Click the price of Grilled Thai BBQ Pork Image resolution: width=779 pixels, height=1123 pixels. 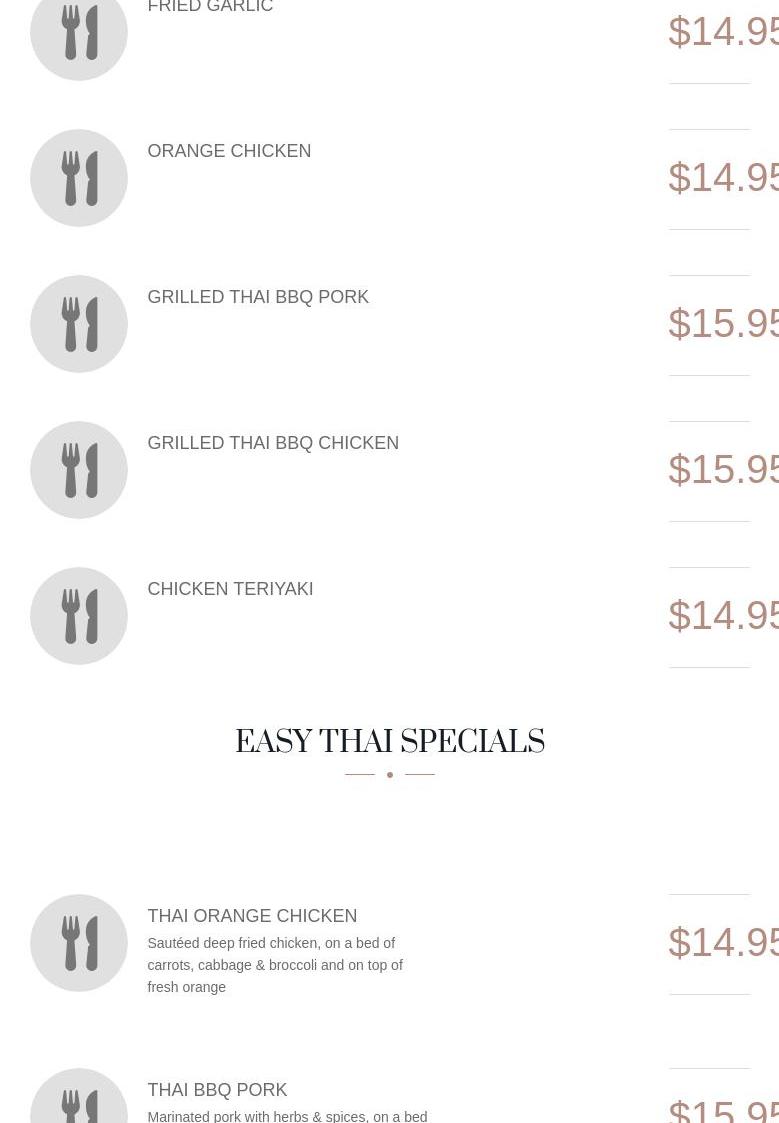(x=723, y=324)
